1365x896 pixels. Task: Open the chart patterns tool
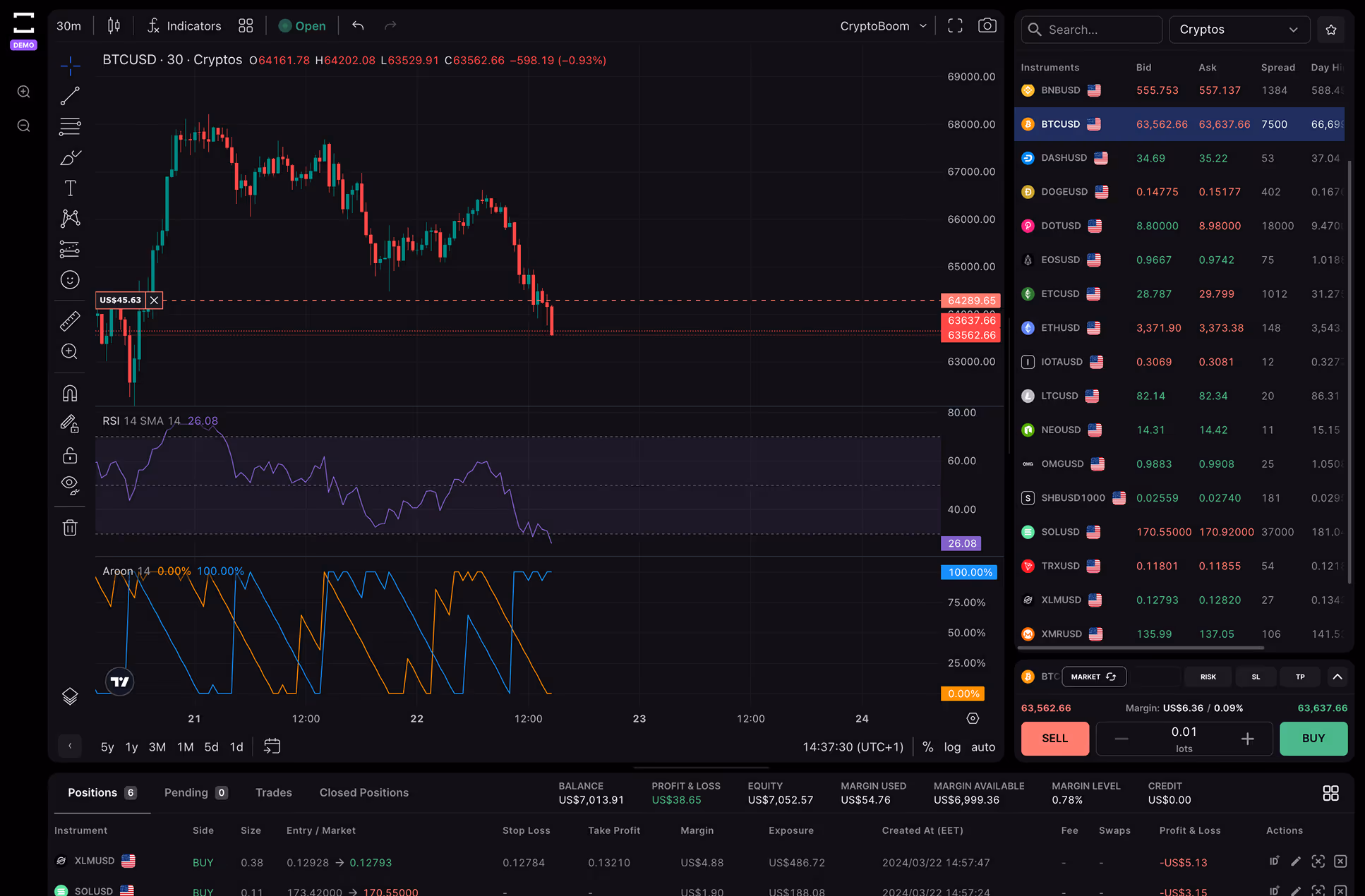(70, 218)
